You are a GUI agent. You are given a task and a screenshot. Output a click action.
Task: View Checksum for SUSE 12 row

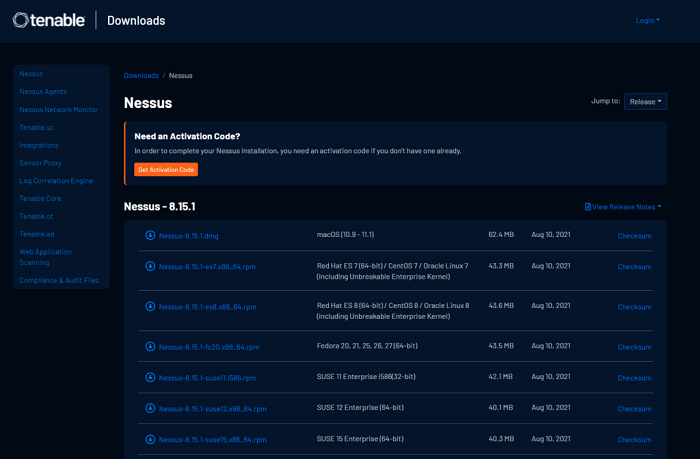tap(634, 409)
